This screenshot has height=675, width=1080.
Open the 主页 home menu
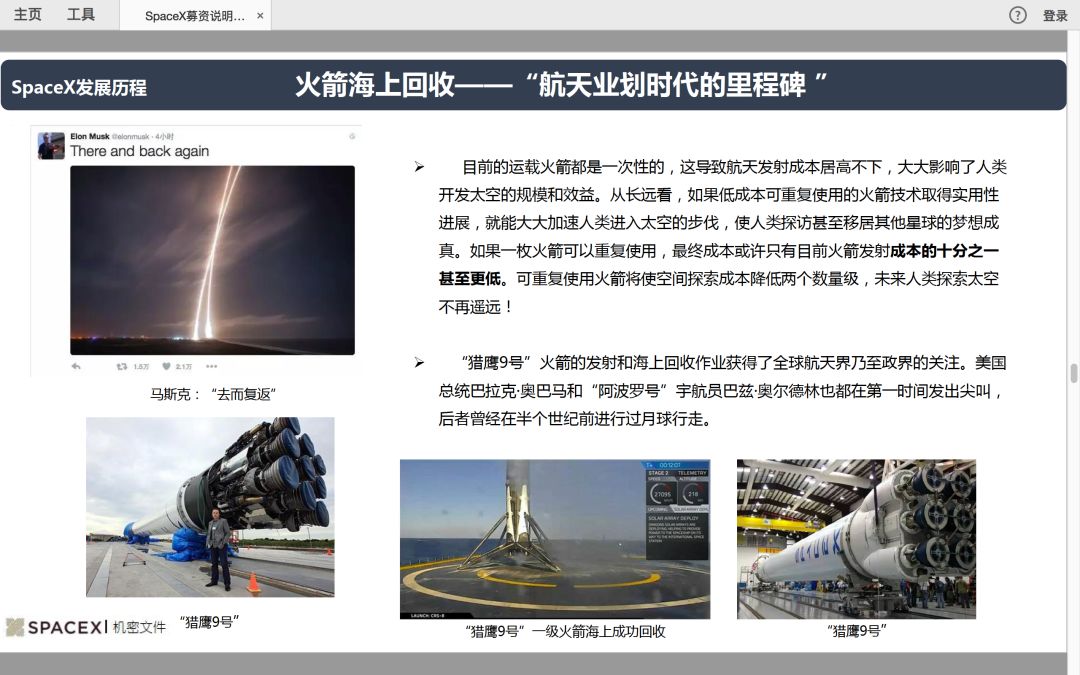[x=28, y=14]
